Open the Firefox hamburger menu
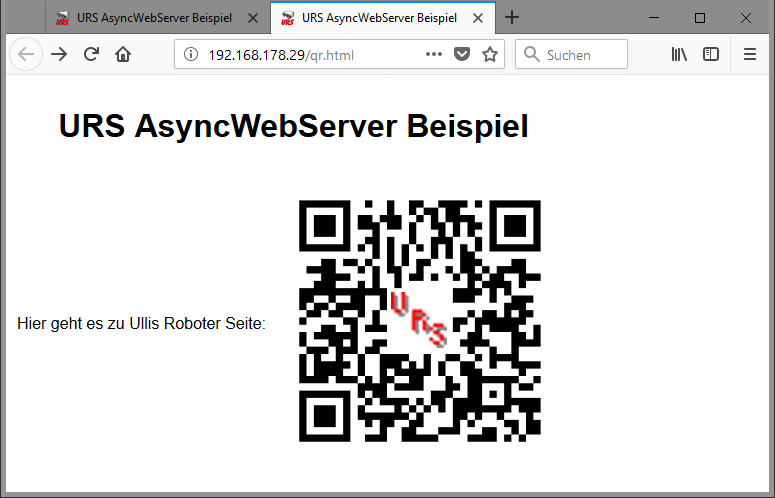 (x=750, y=54)
